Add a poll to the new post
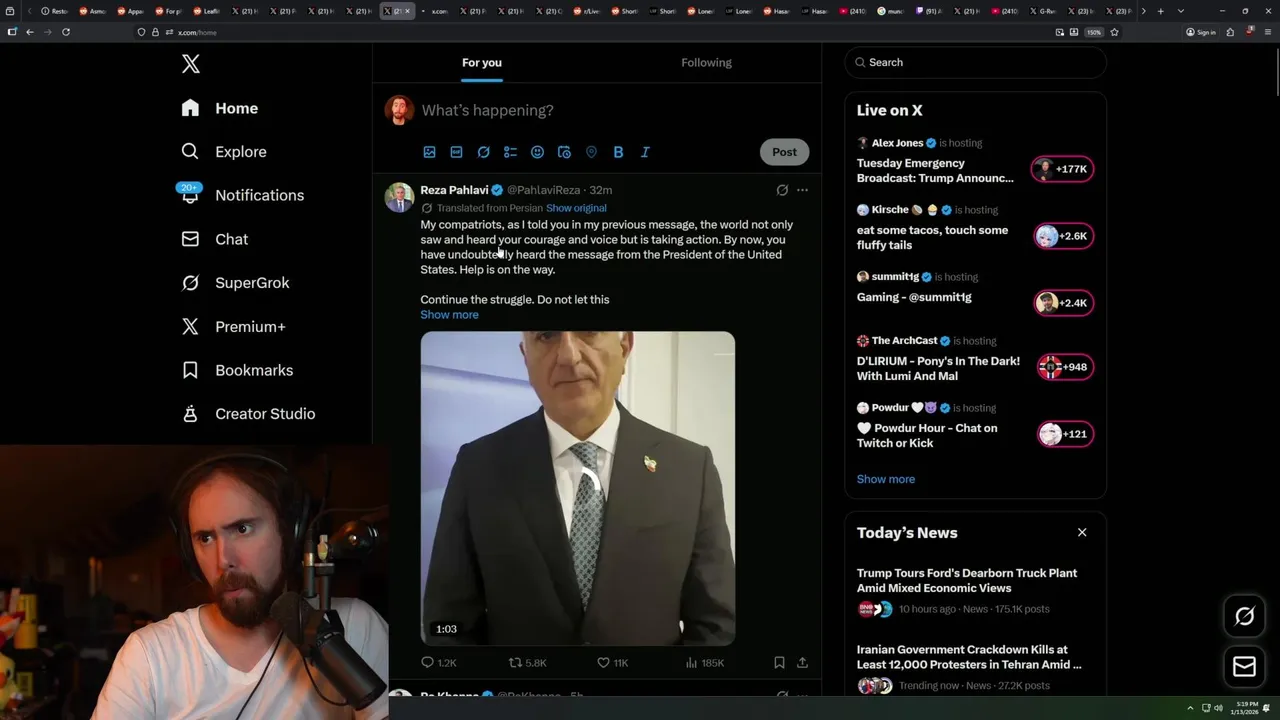The image size is (1280, 720). click(510, 152)
